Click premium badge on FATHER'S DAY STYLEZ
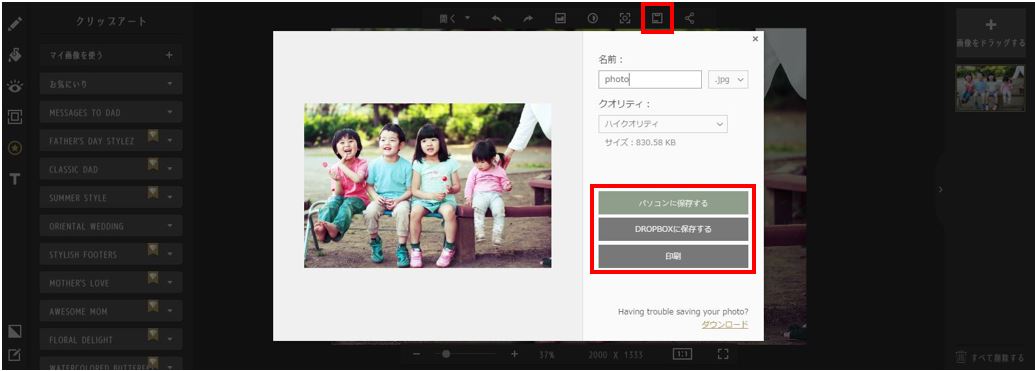This screenshot has height=371, width=1035. (153, 137)
